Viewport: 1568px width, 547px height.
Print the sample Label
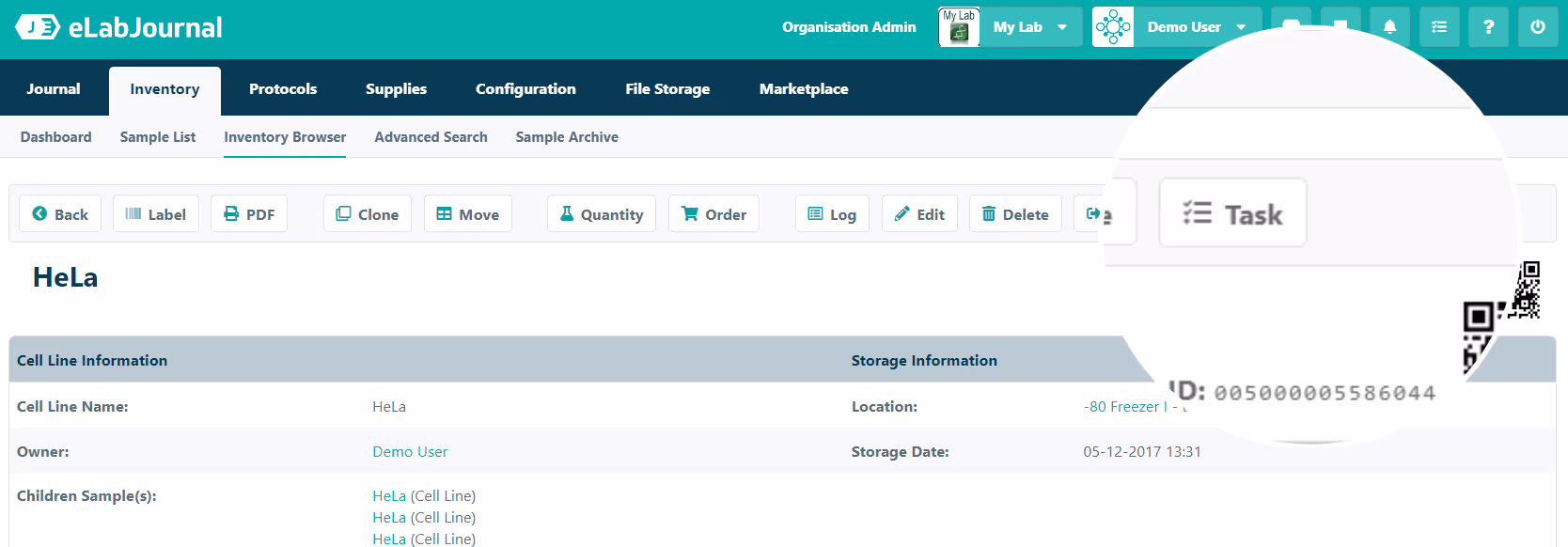156,214
